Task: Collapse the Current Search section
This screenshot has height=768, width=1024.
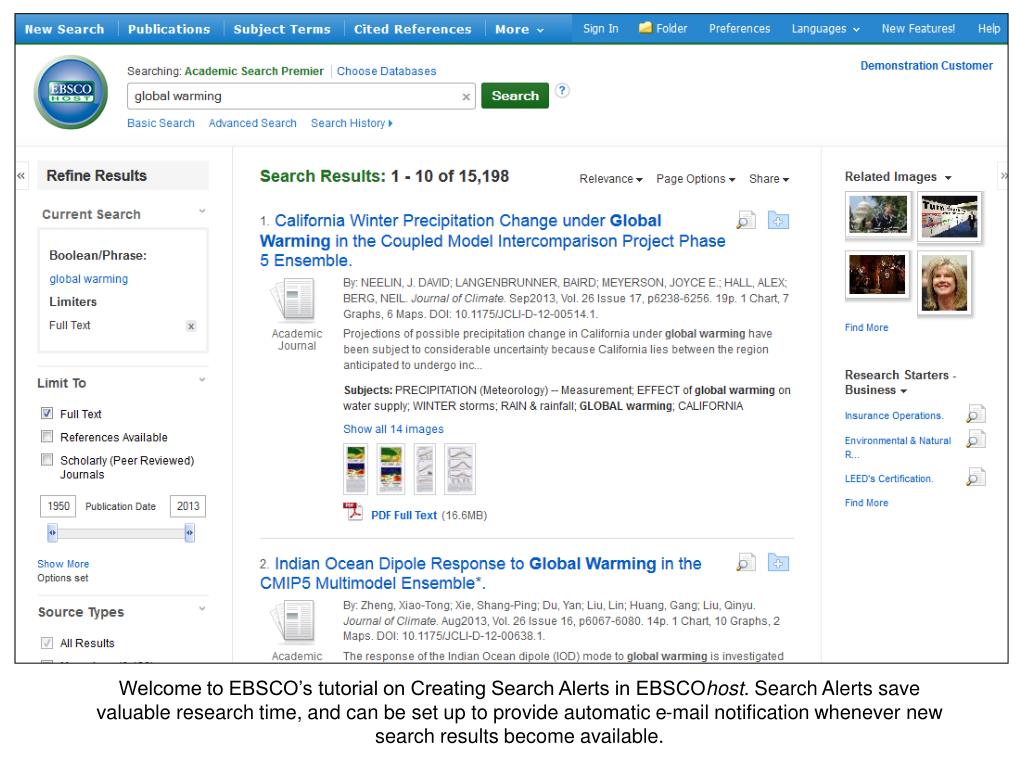Action: coord(202,211)
